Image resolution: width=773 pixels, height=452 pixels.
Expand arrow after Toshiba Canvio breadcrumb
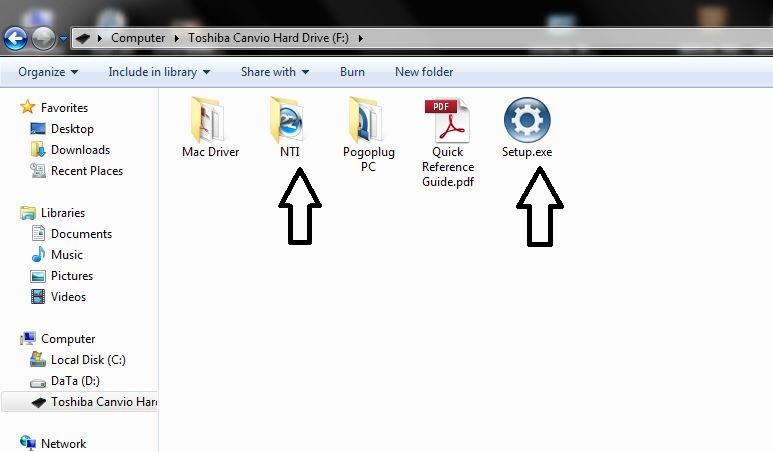[361, 38]
